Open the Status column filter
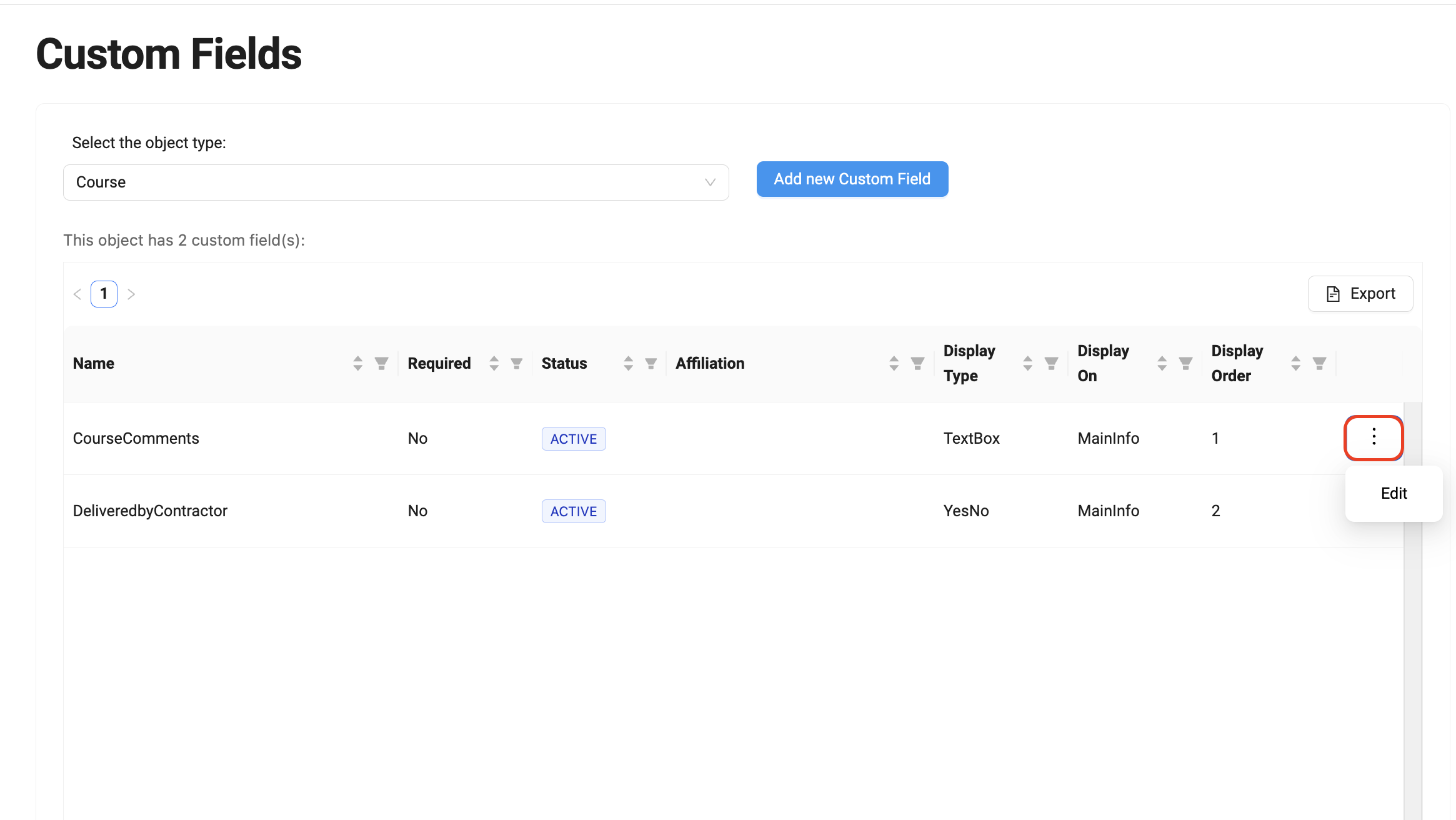The image size is (1456, 820). (x=651, y=363)
